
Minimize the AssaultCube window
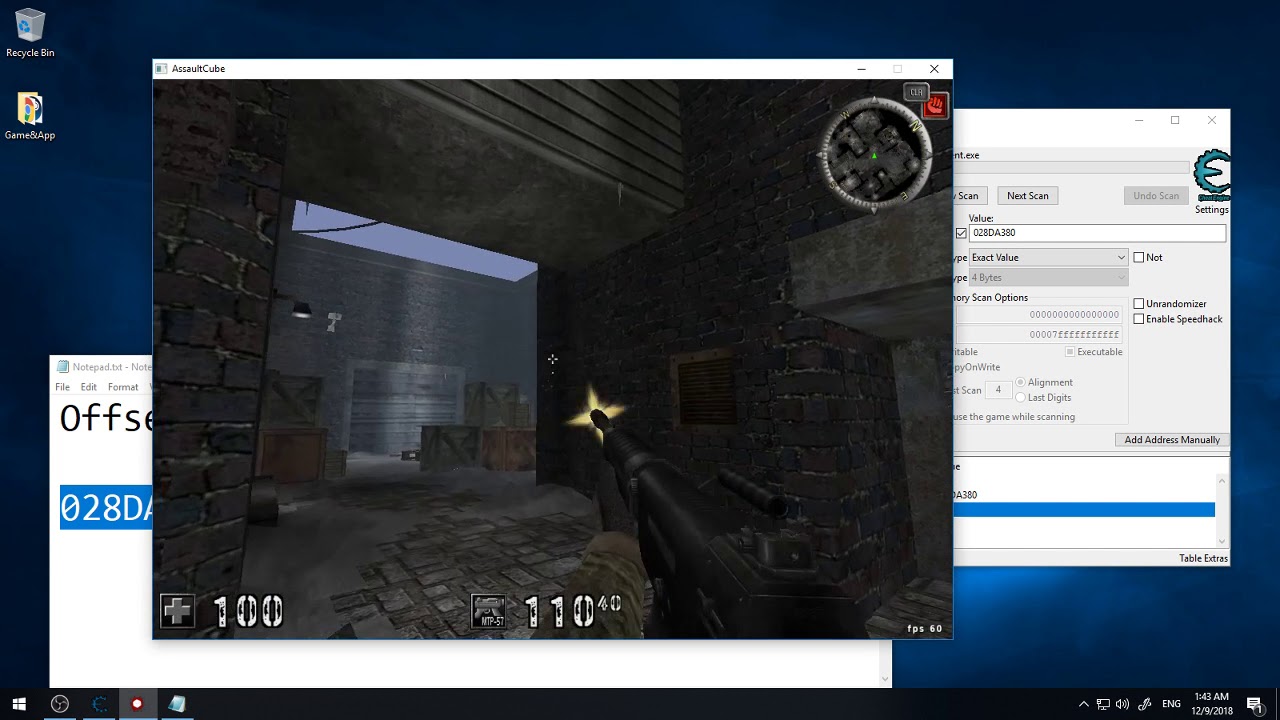(x=861, y=69)
